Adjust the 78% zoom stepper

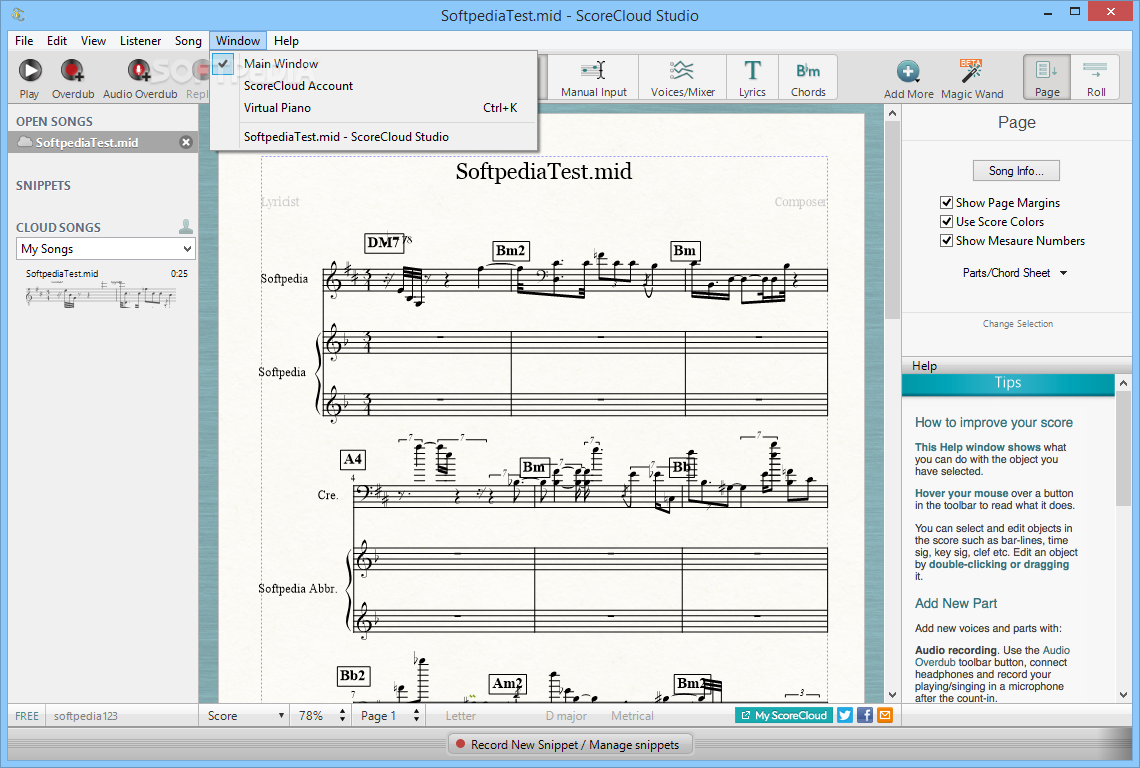342,716
